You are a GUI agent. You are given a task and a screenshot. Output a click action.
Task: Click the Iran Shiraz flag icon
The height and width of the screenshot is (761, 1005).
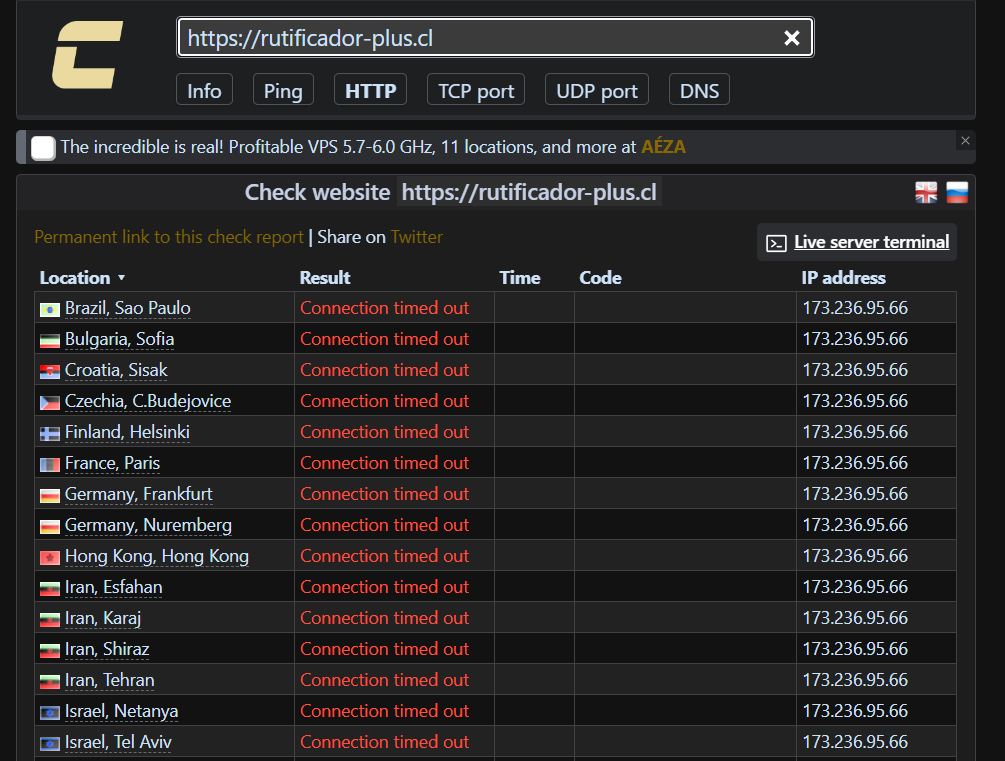pos(49,651)
